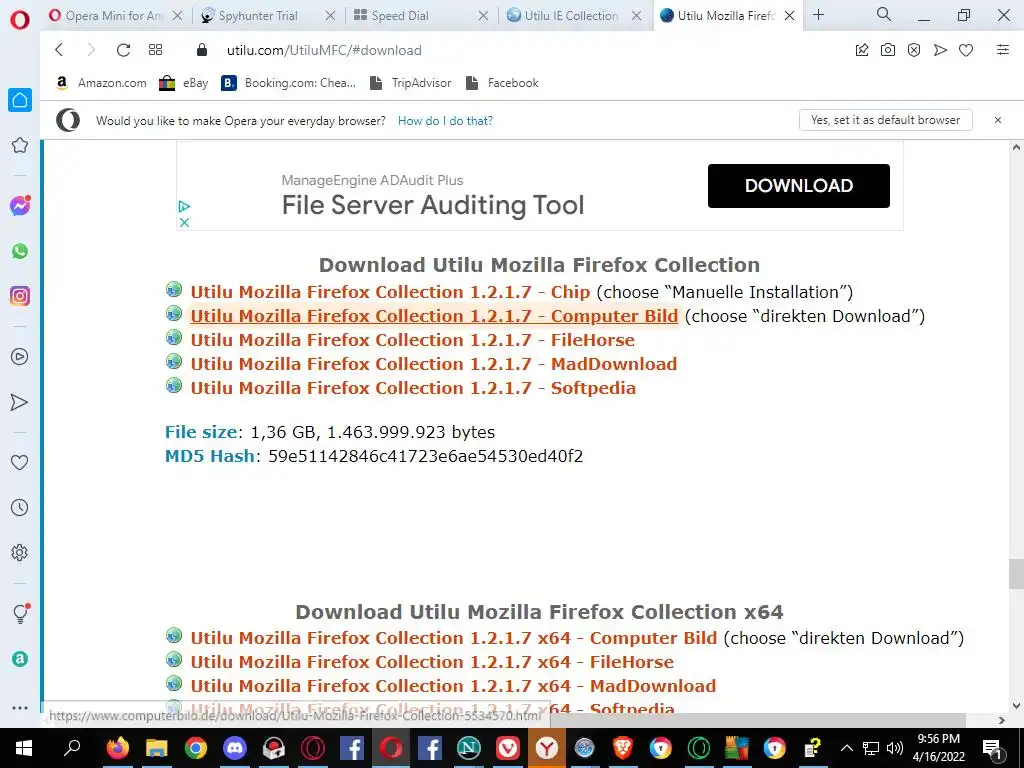Open the volume control in system tray

895,748
